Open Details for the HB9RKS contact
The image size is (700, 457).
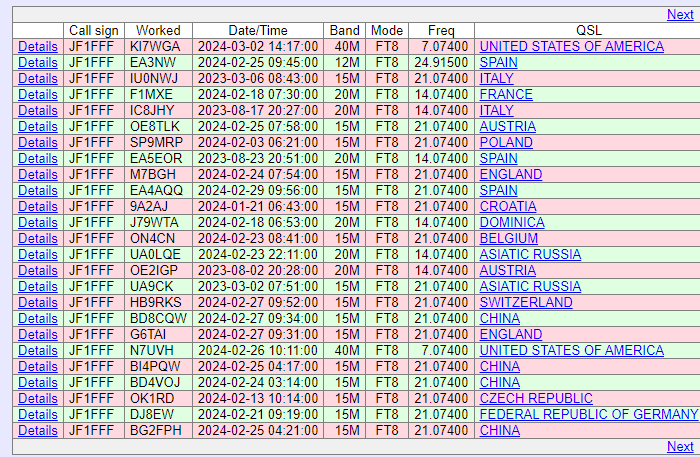tap(38, 303)
